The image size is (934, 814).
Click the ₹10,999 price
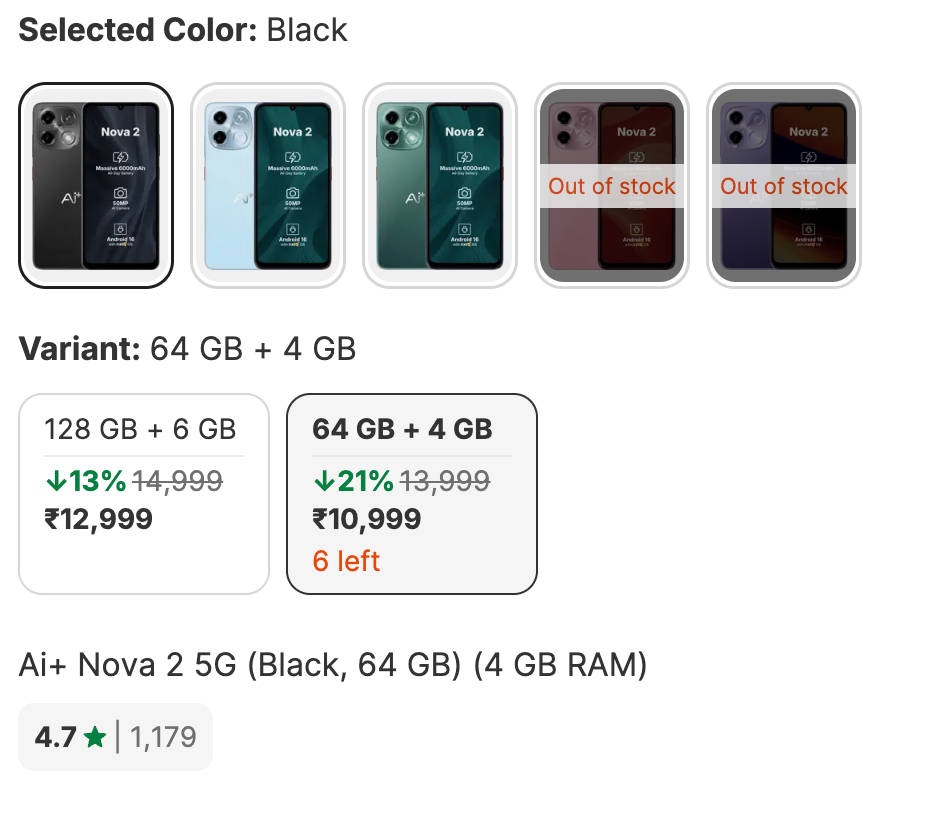pyautogui.click(x=366, y=519)
